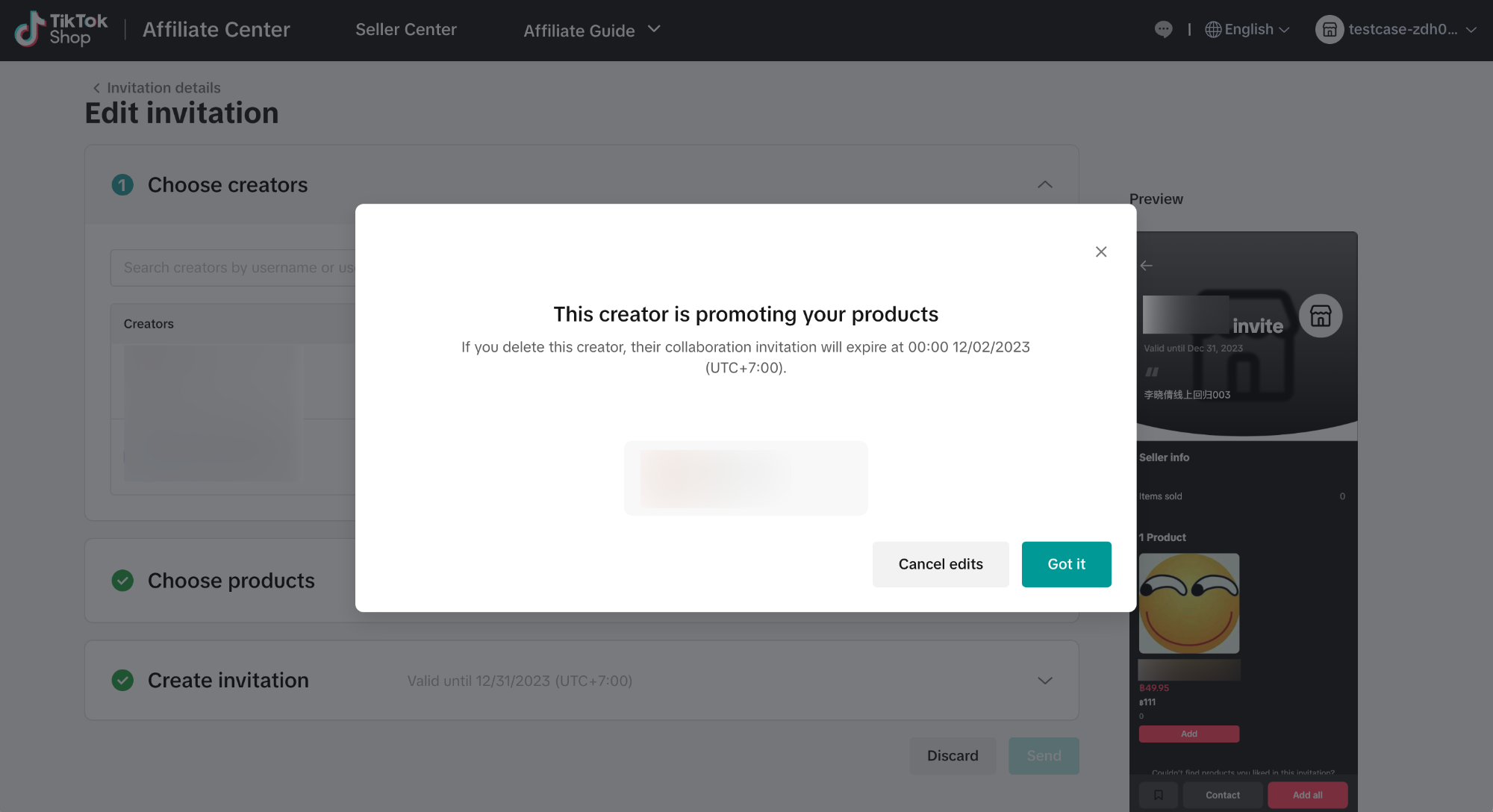Click the TikTok Shop logo
This screenshot has height=812, width=1493.
click(x=61, y=29)
